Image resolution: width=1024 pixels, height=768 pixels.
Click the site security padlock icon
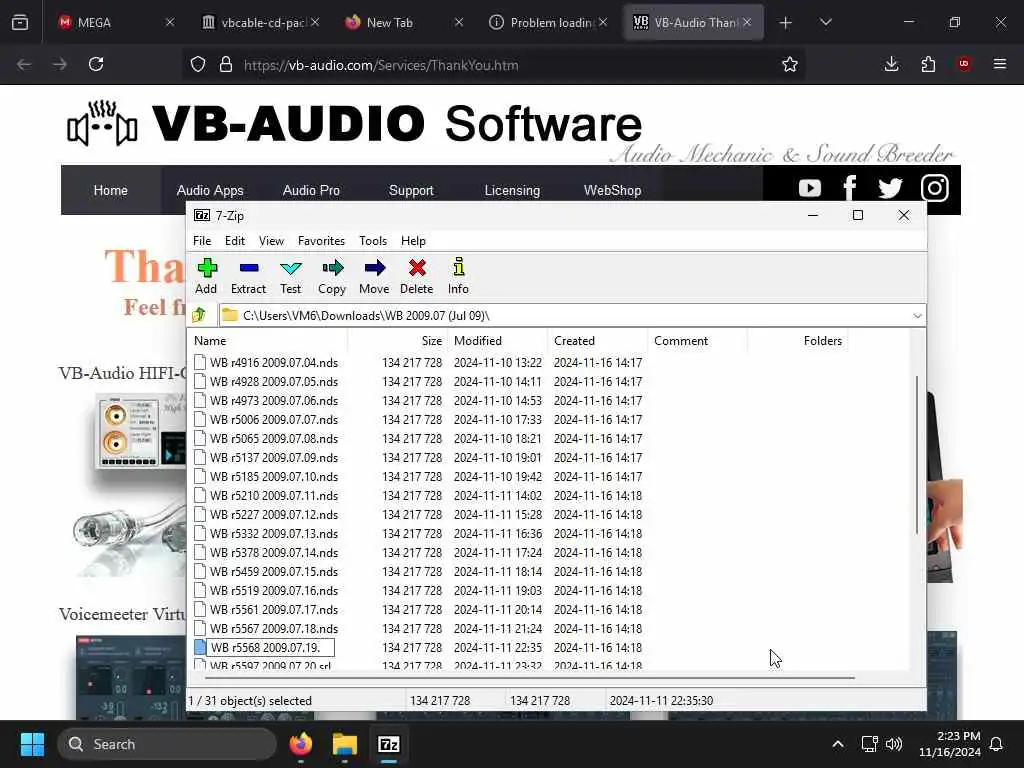point(226,65)
